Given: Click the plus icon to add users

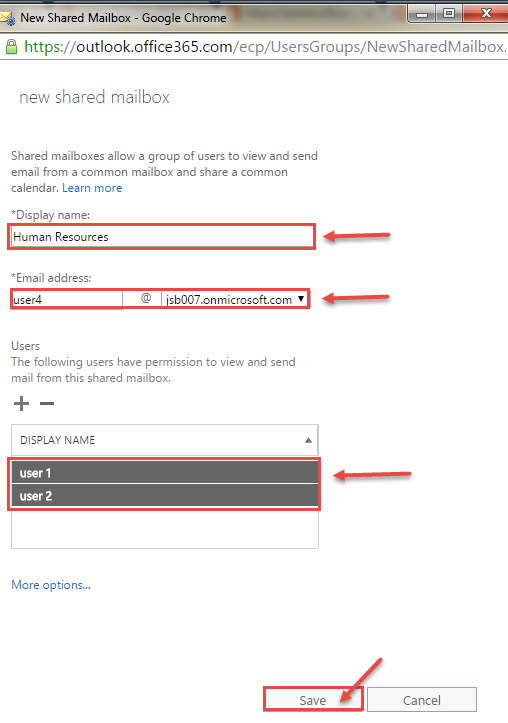Looking at the screenshot, I should tap(21, 403).
